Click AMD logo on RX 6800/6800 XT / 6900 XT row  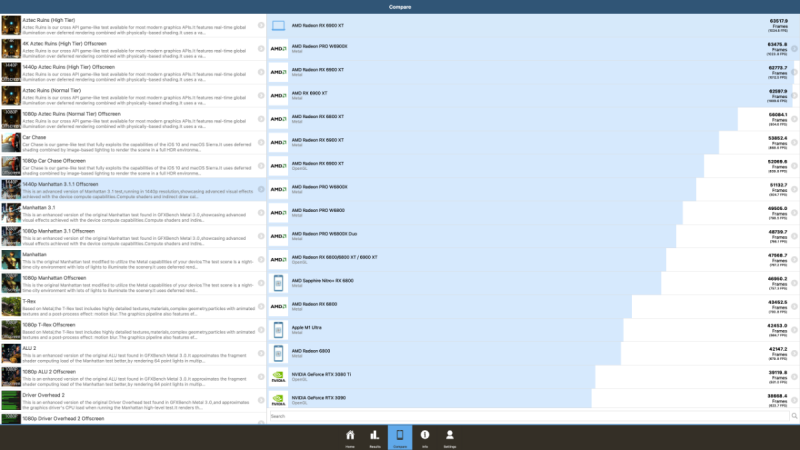278,260
